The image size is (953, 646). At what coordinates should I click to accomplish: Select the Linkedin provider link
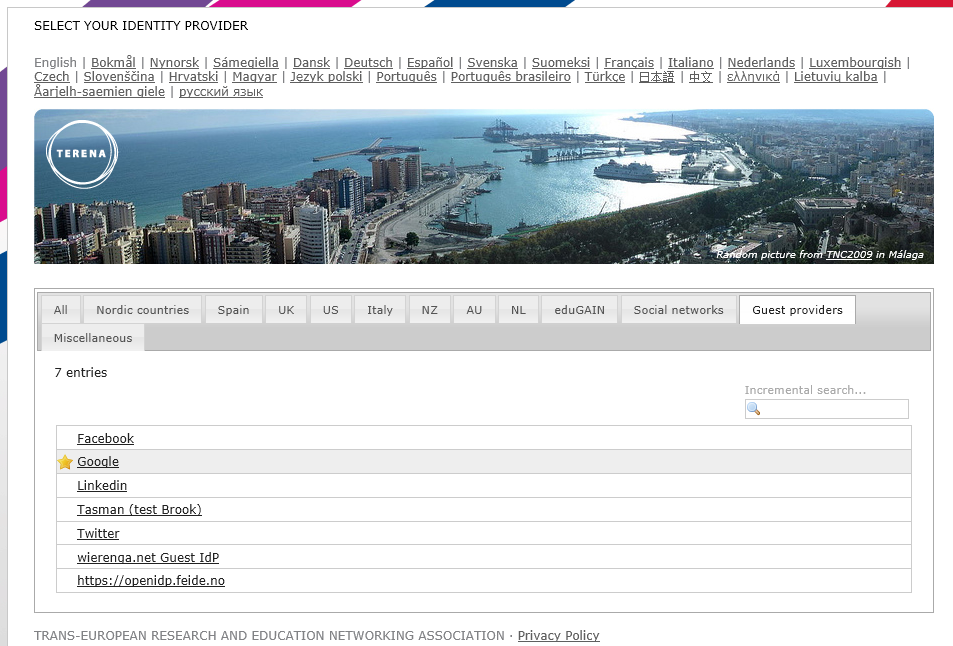(x=102, y=486)
